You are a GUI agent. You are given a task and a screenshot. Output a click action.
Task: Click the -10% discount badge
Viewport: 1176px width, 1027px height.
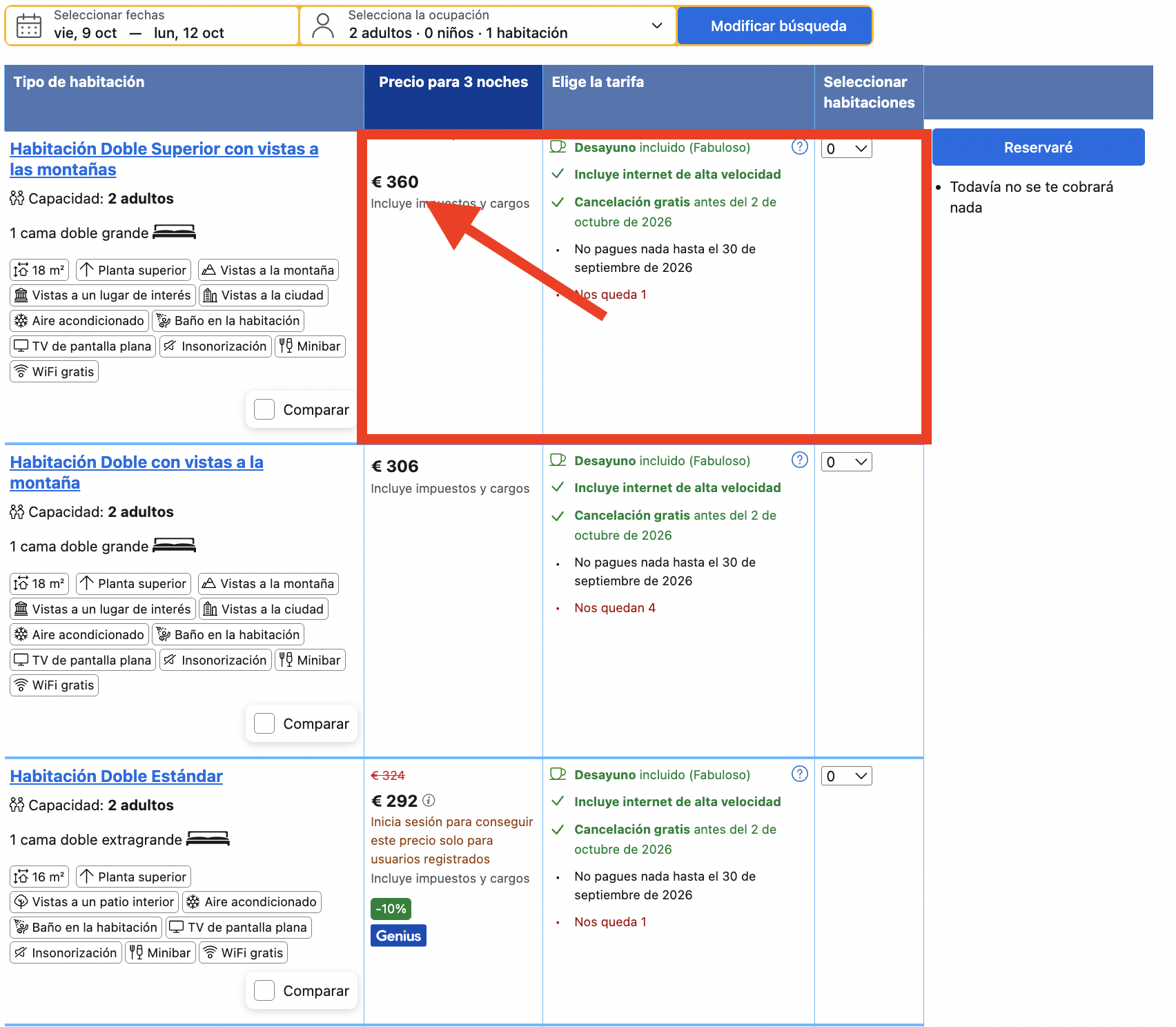(391, 909)
